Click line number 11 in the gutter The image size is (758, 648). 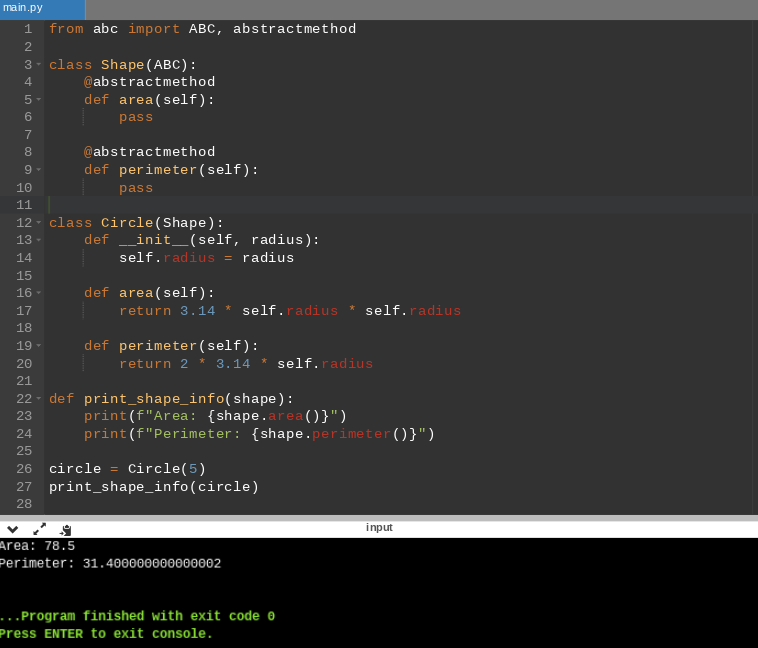coord(24,205)
